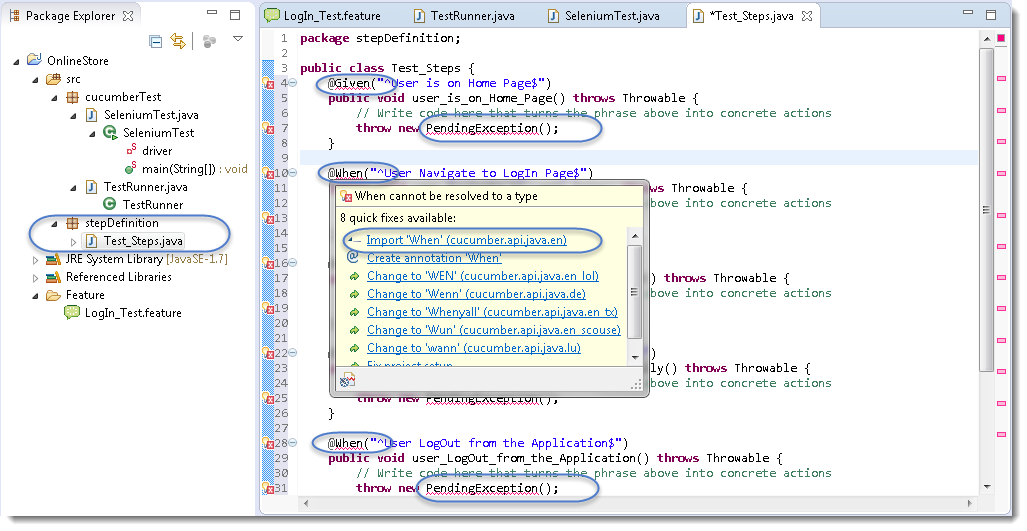
Task: Click Change to 'wann' quick fix
Action: [474, 348]
